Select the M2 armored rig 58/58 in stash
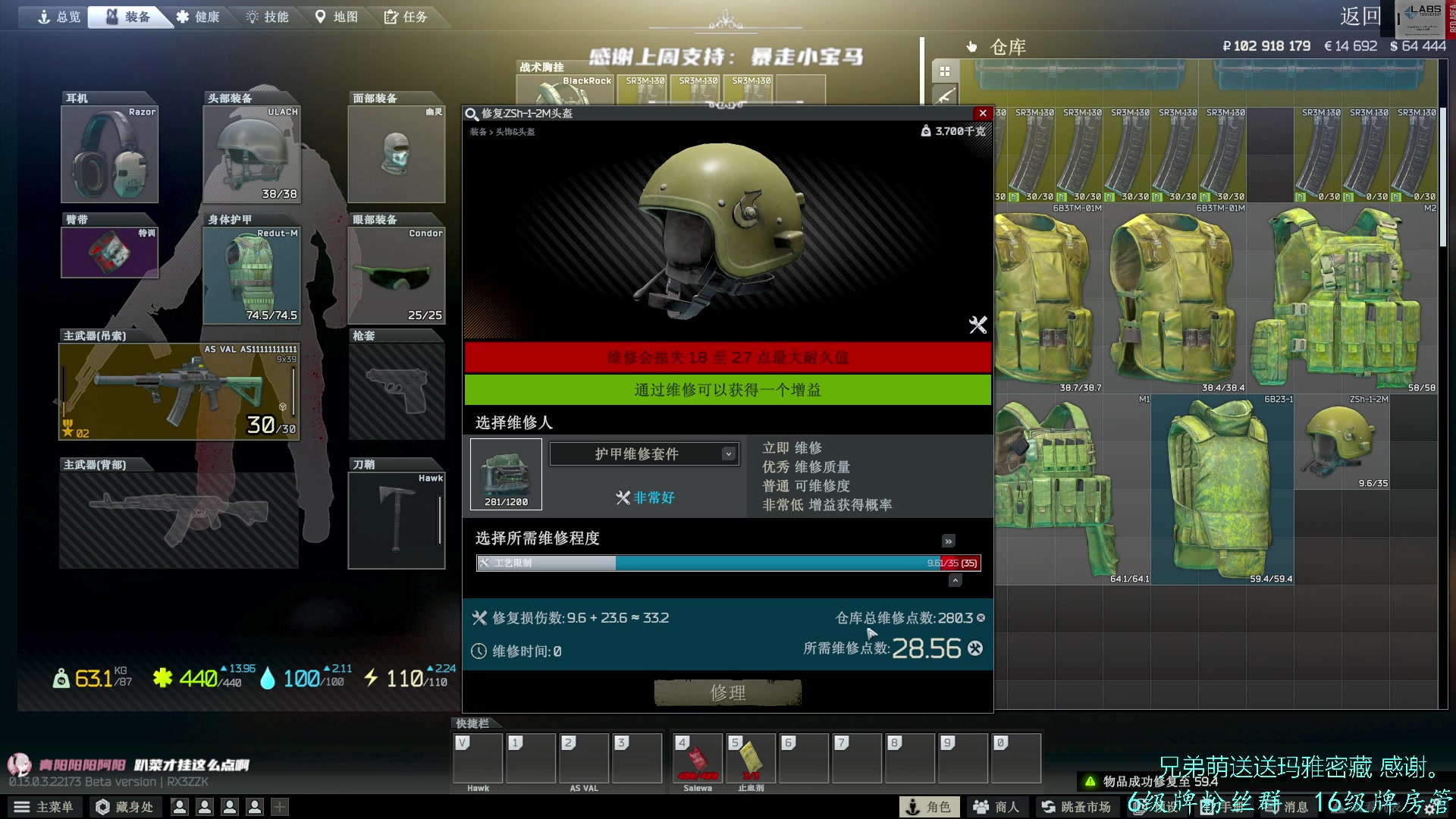The image size is (1456, 819). click(x=1342, y=298)
